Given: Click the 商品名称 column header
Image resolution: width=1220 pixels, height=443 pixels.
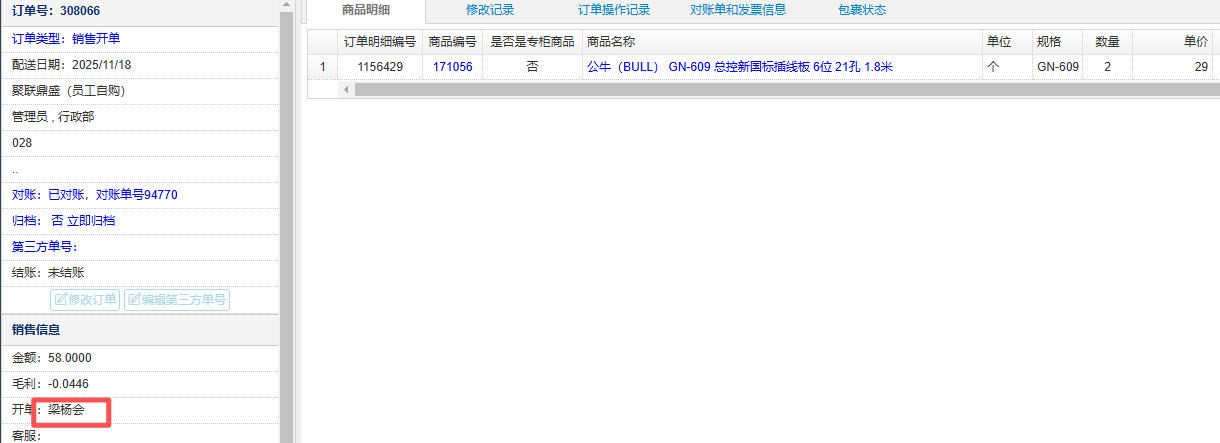Looking at the screenshot, I should coord(611,42).
